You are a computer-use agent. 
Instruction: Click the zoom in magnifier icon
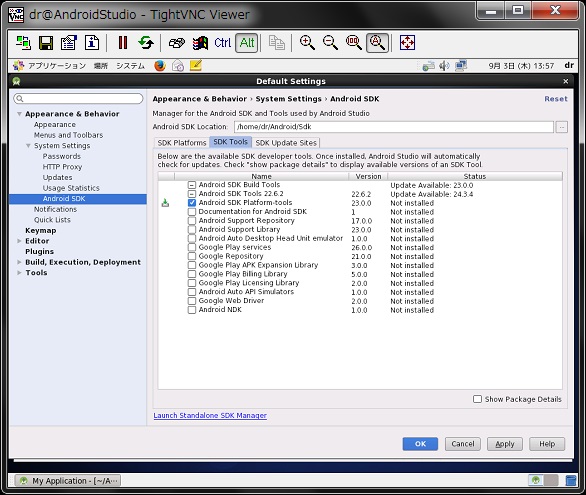click(307, 43)
